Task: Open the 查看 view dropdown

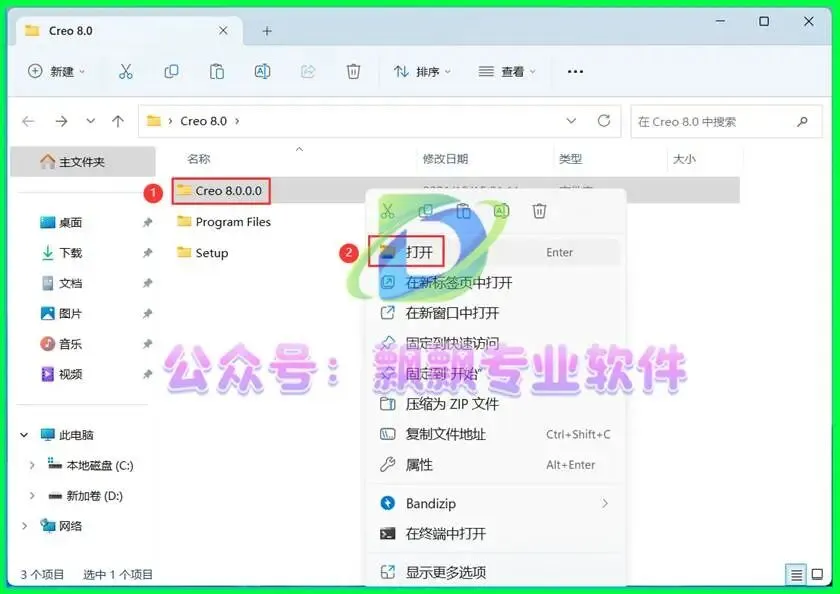Action: 507,71
